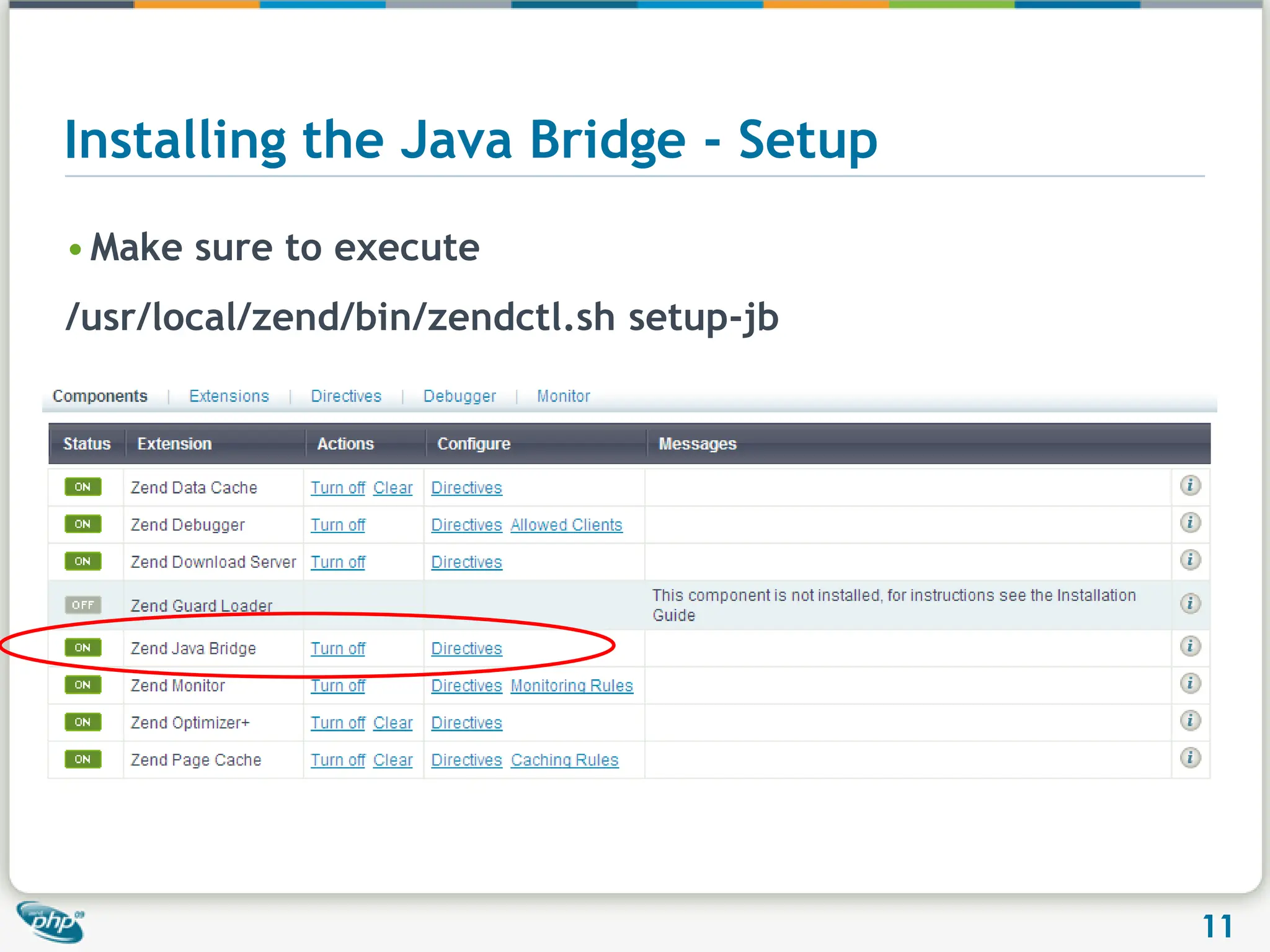
Task: Toggle ON status badge for Zend Download Server
Action: tap(82, 562)
